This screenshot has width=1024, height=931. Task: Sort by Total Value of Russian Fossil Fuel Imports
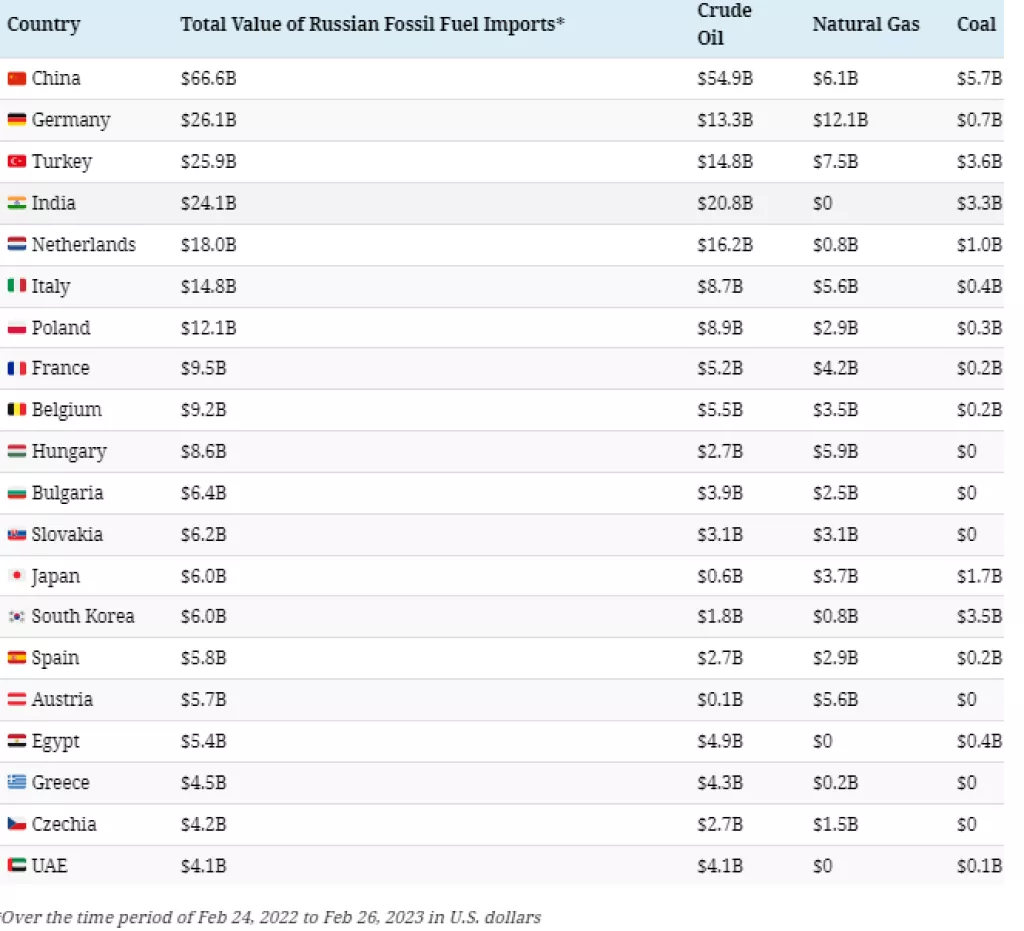(372, 24)
